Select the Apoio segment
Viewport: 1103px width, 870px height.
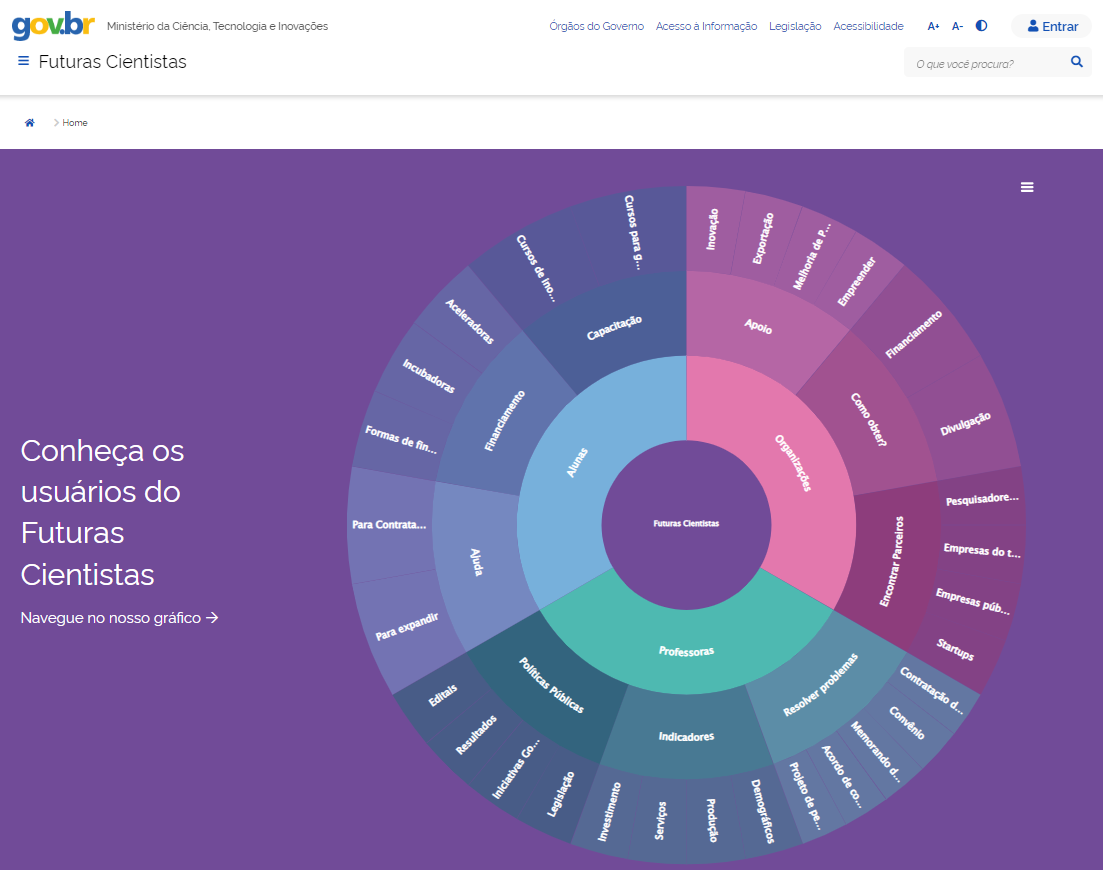(758, 326)
